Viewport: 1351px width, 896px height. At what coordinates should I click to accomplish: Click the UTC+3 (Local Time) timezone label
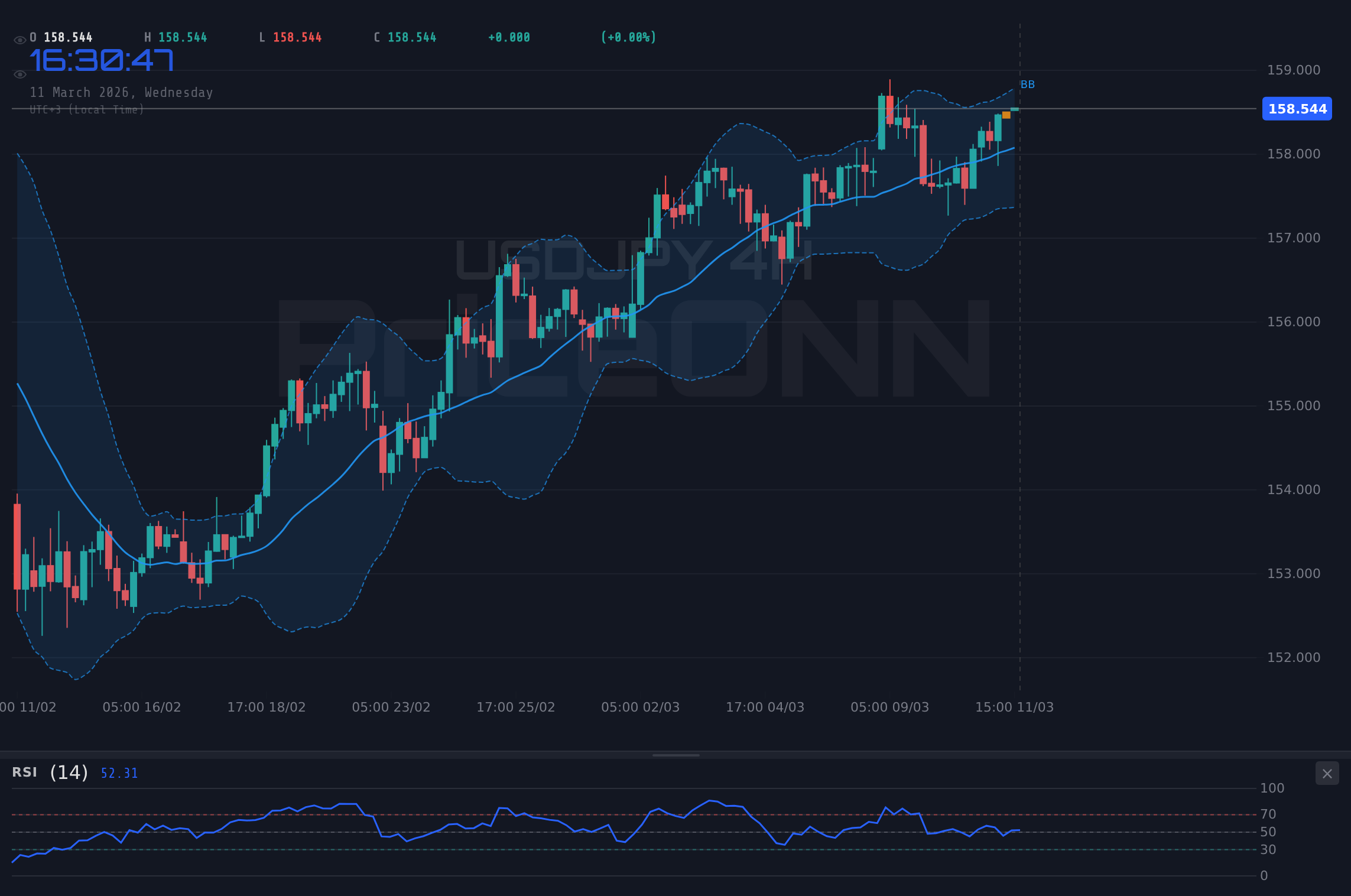[86, 109]
